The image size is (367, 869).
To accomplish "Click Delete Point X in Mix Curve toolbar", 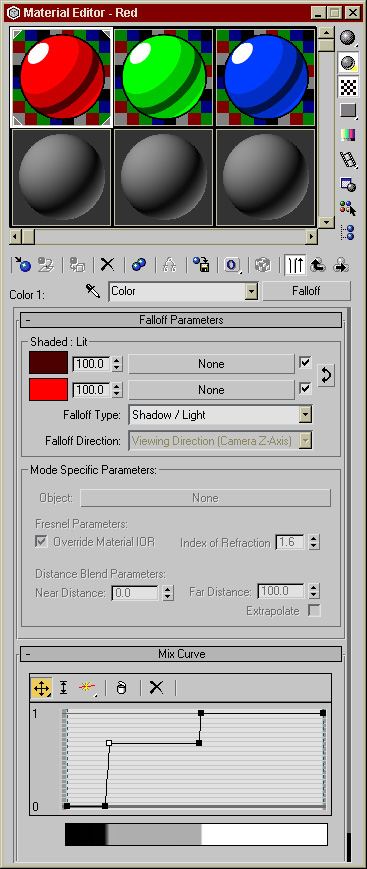I will coord(157,688).
